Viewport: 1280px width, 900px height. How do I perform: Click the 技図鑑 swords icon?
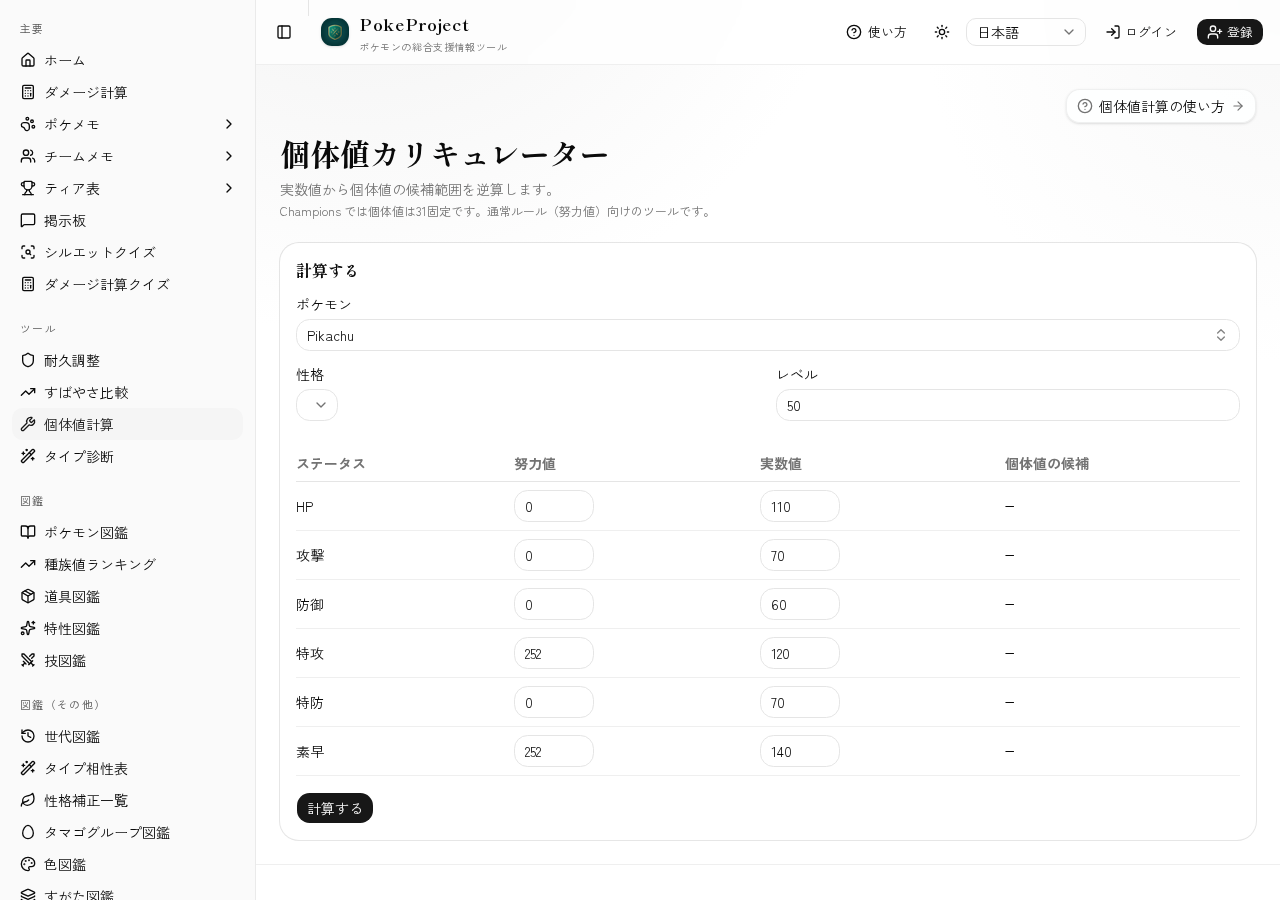(28, 660)
